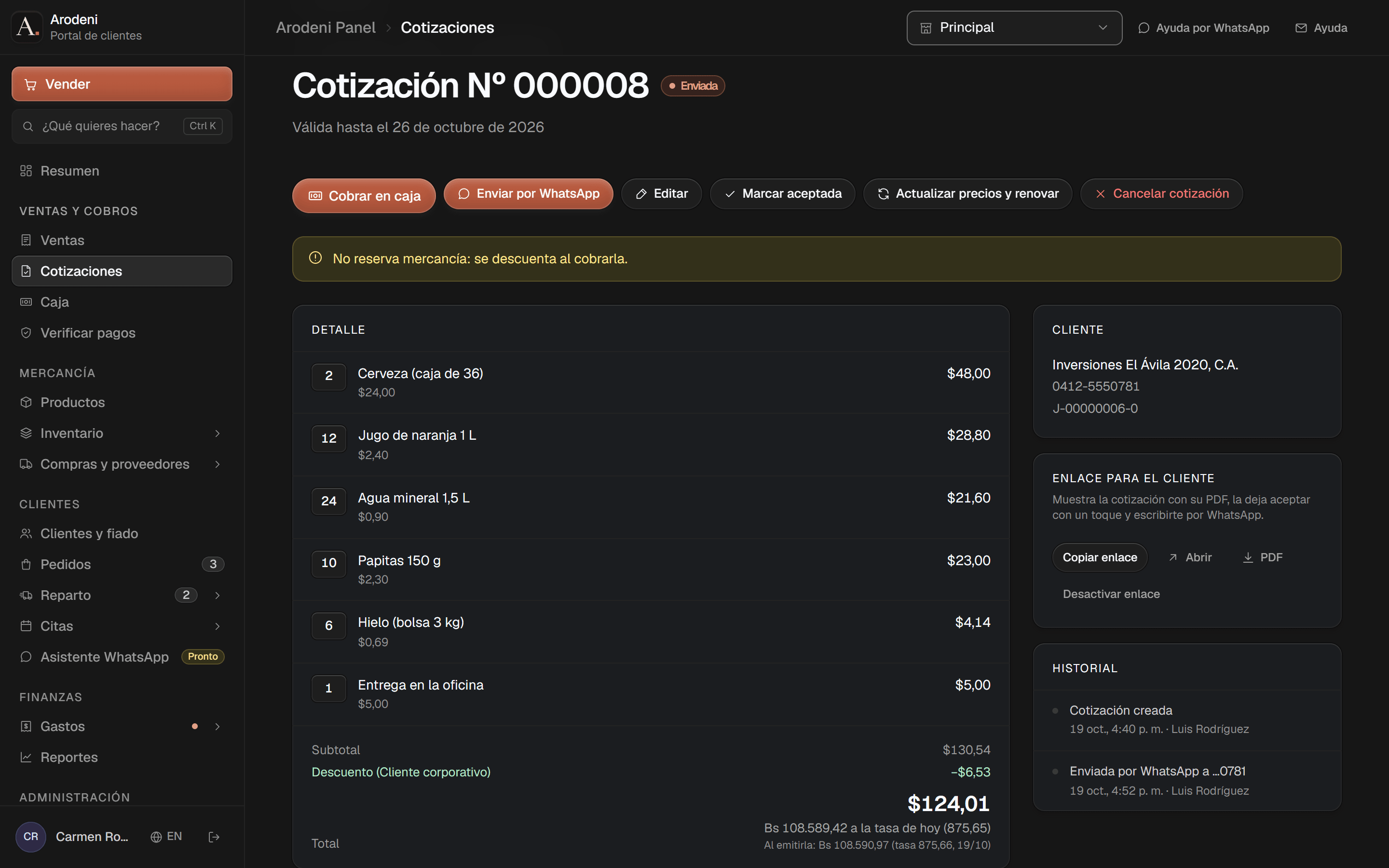Click the Vender button
The width and height of the screenshot is (1389, 868).
122,84
